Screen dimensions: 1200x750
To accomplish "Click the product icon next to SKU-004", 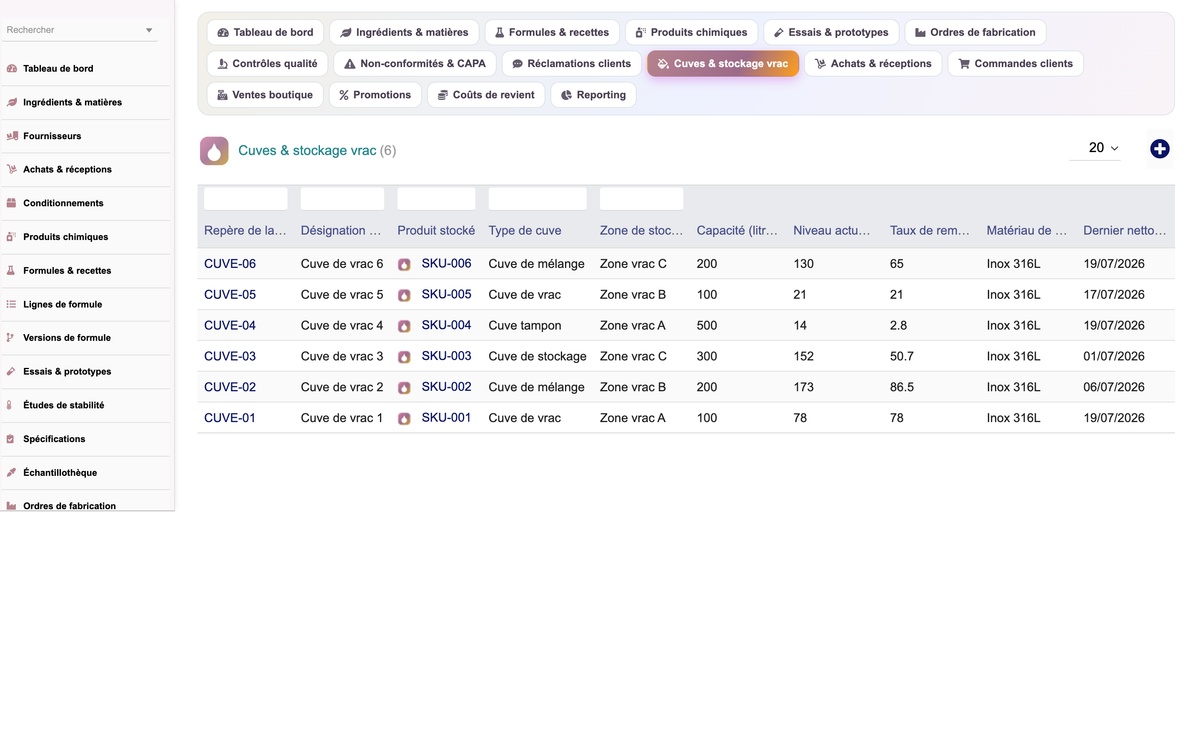I will click(x=404, y=326).
